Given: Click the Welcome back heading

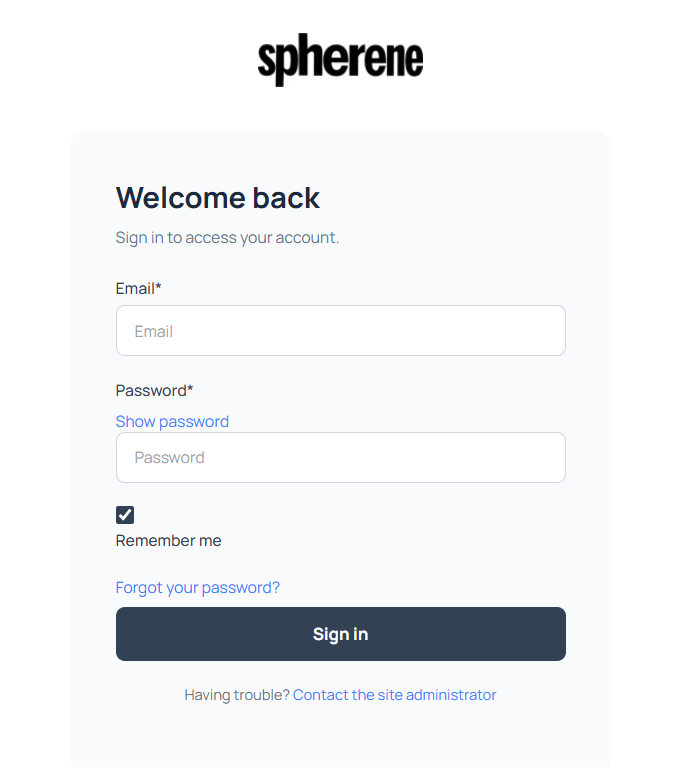Looking at the screenshot, I should point(218,198).
